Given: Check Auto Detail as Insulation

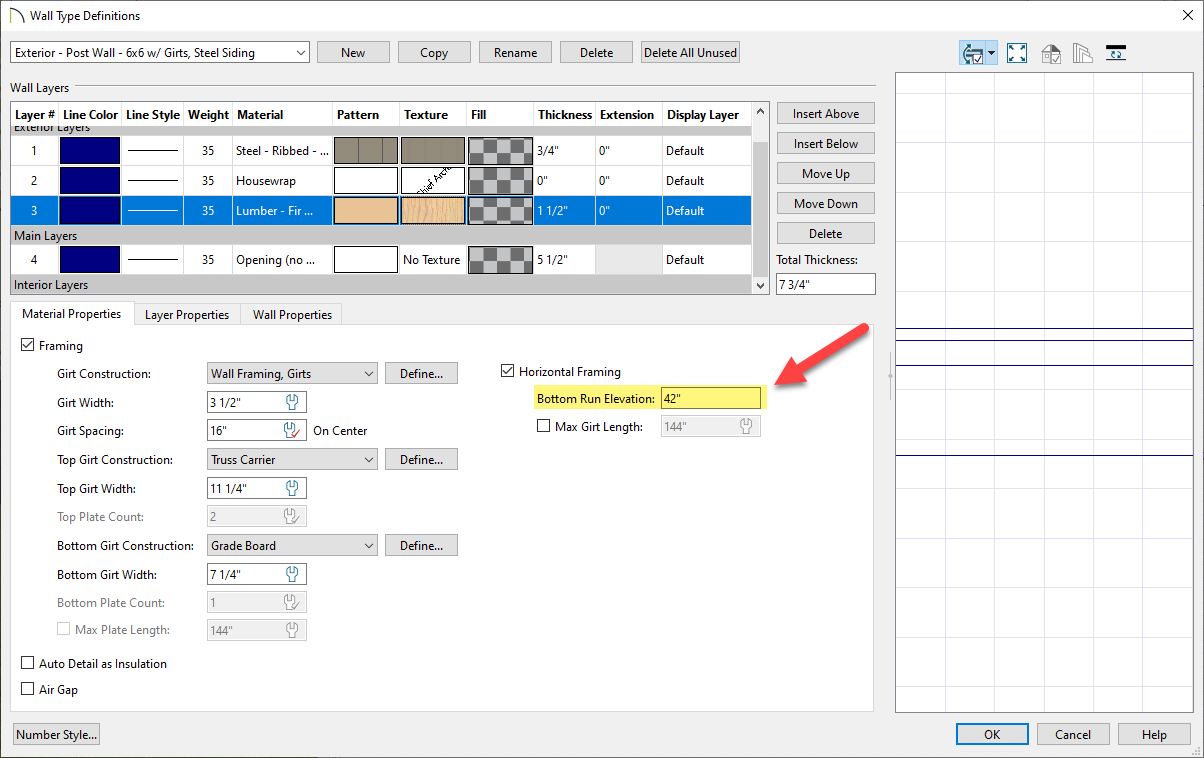Looking at the screenshot, I should click(x=27, y=664).
